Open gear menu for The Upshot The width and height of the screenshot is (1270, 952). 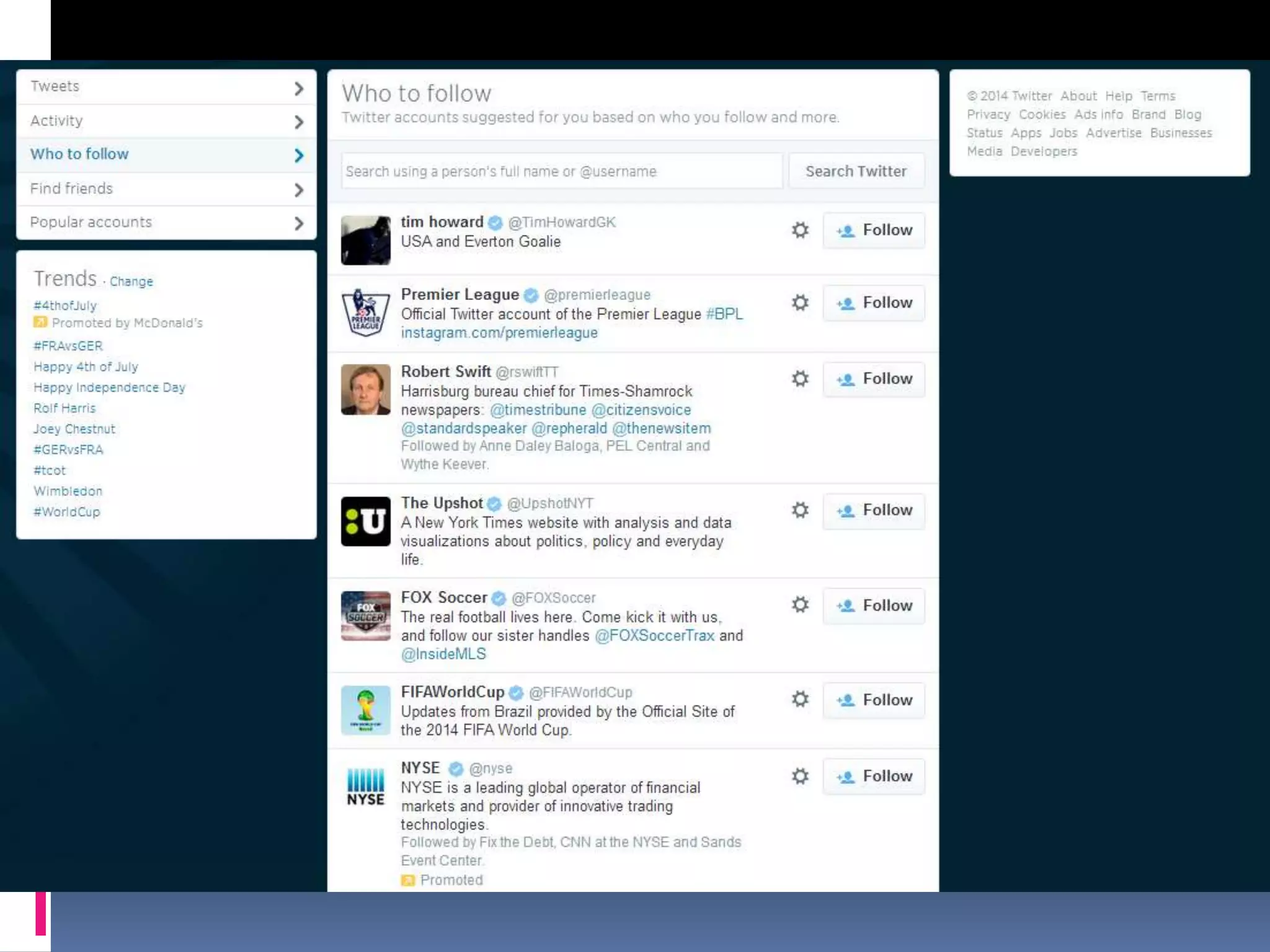(800, 510)
